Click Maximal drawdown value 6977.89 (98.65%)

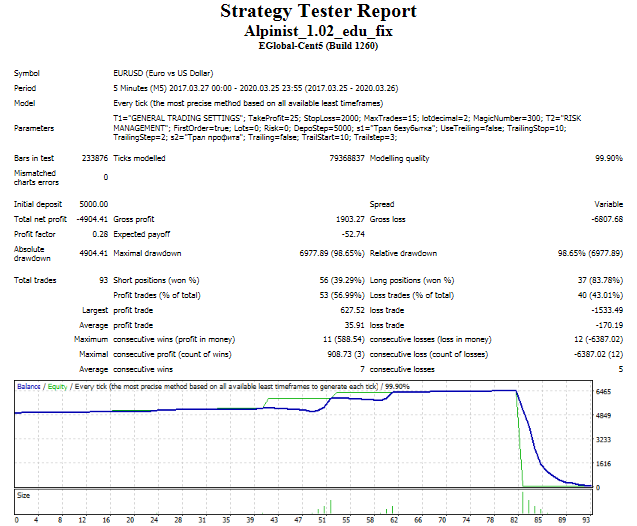click(332, 253)
